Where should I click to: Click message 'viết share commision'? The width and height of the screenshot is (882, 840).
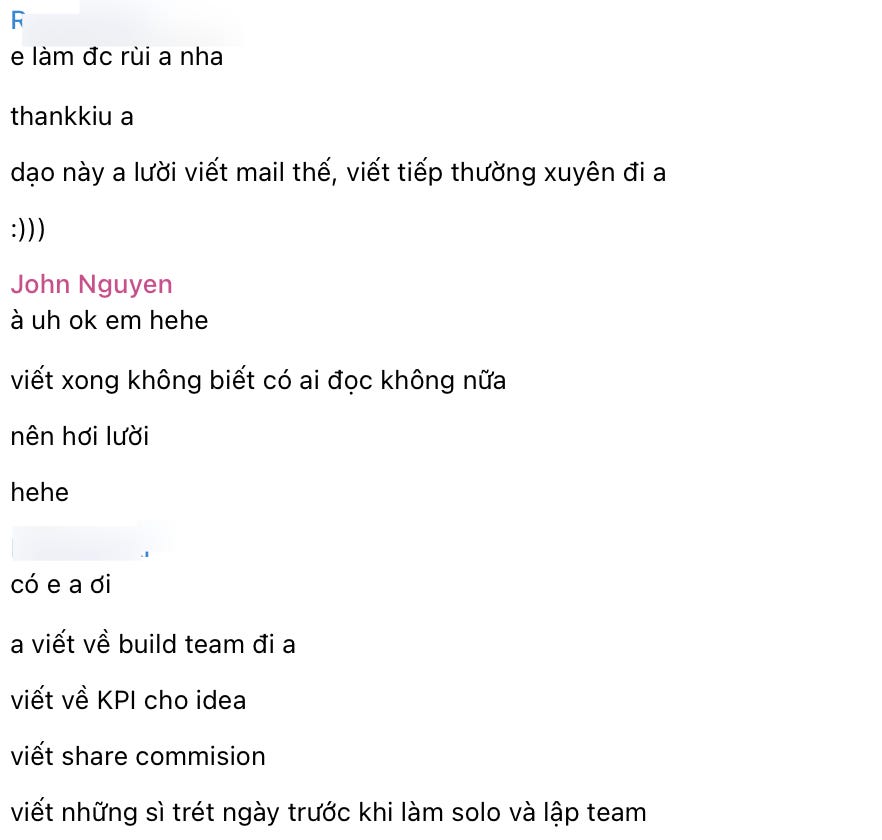pyautogui.click(x=138, y=756)
